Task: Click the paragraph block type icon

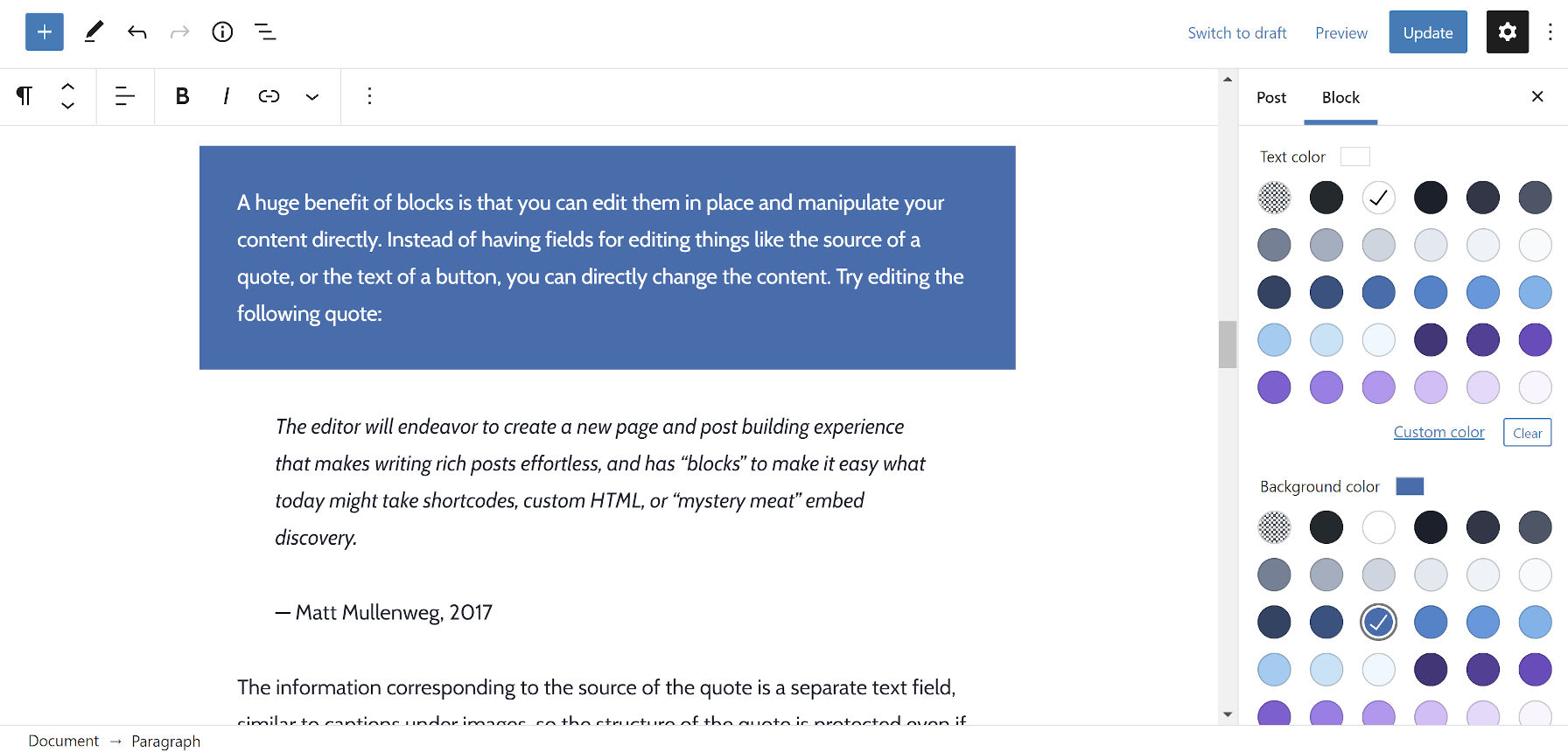Action: [x=24, y=96]
